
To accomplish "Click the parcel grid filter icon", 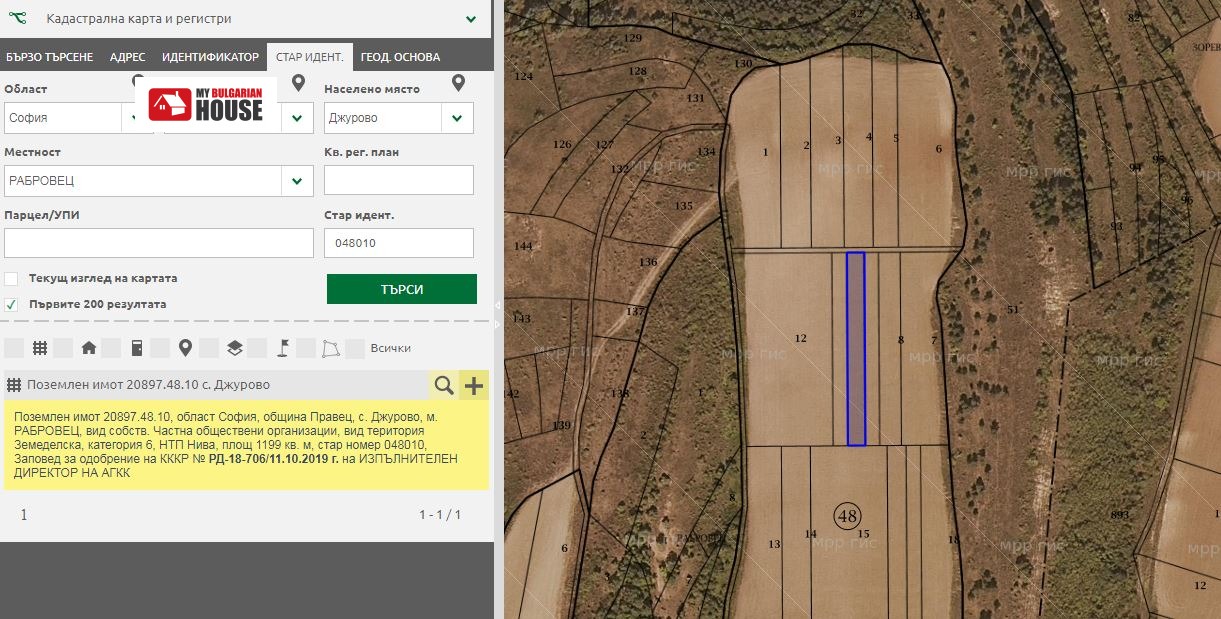I will click(40, 348).
